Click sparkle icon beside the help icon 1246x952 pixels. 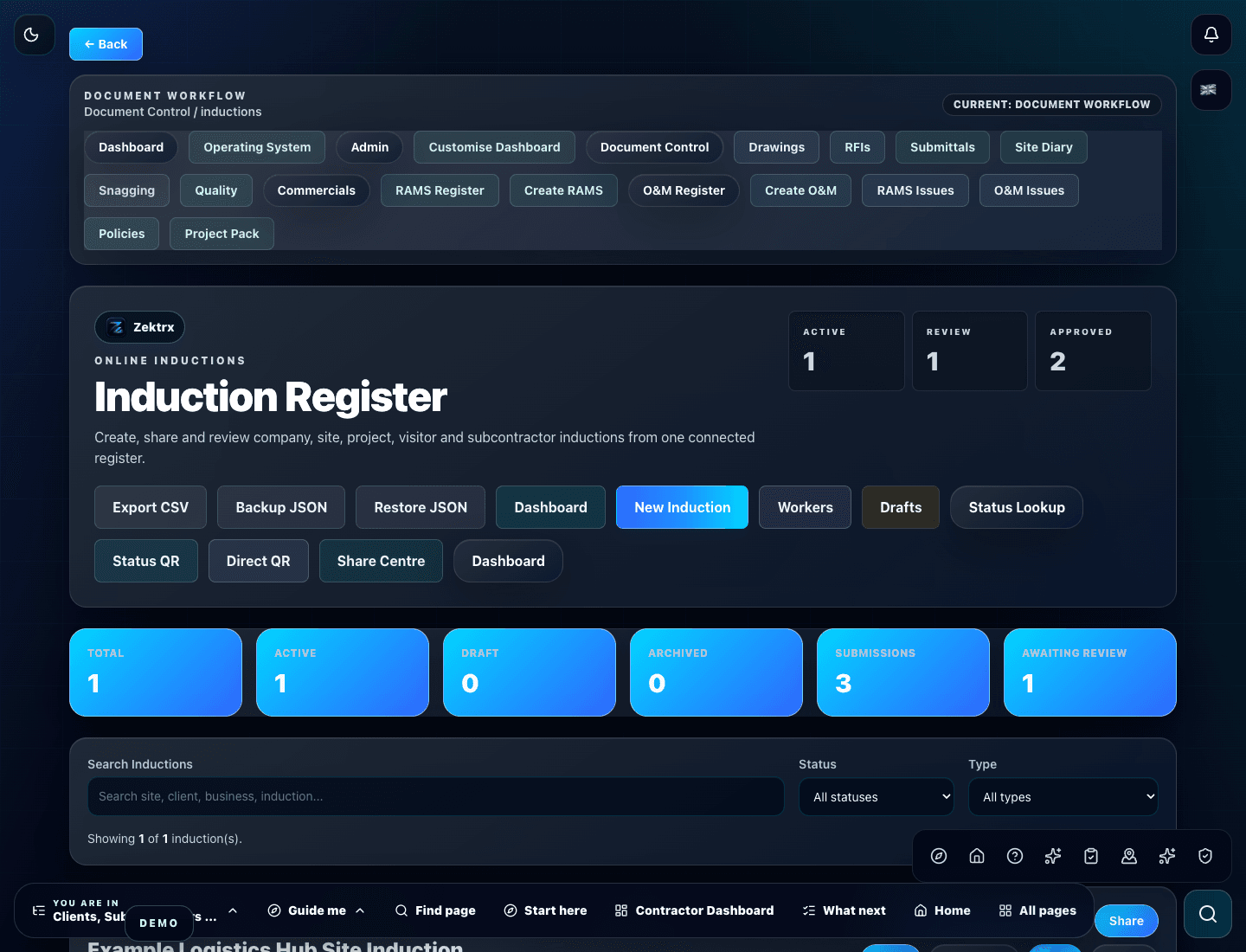pyautogui.click(x=1053, y=856)
